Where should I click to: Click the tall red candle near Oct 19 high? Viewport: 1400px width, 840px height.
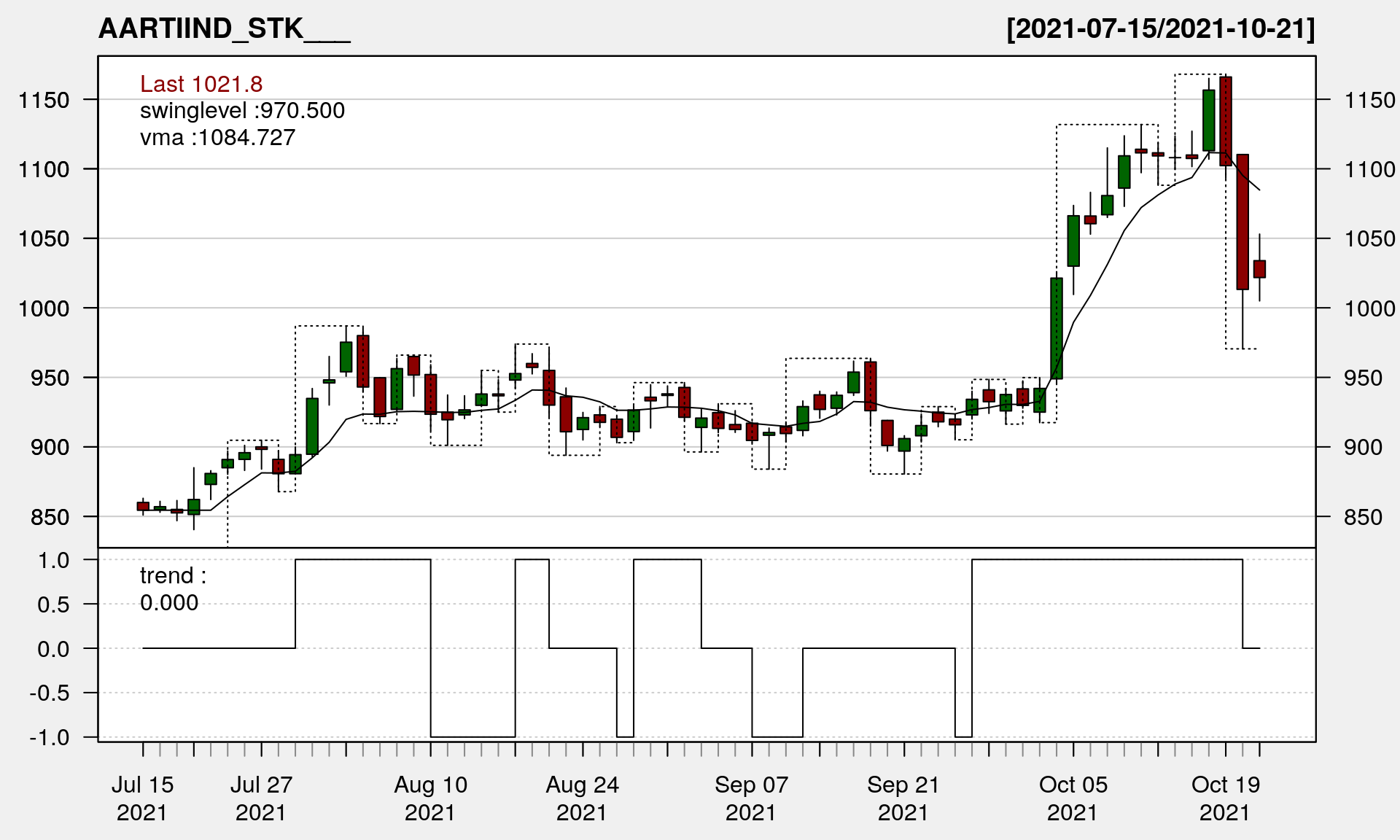tap(1226, 121)
